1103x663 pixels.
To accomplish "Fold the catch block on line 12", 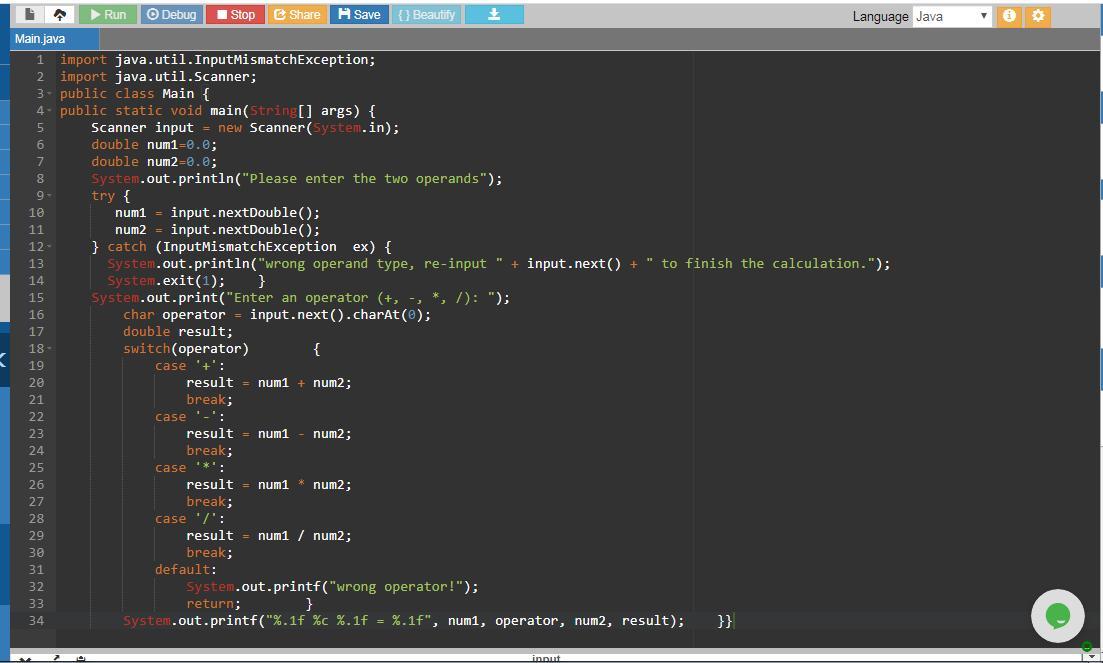I will (50, 247).
